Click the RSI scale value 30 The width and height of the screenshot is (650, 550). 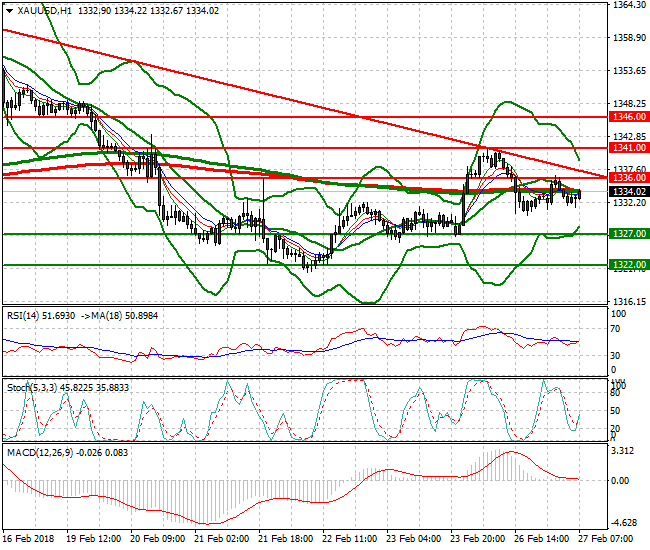pyautogui.click(x=616, y=356)
